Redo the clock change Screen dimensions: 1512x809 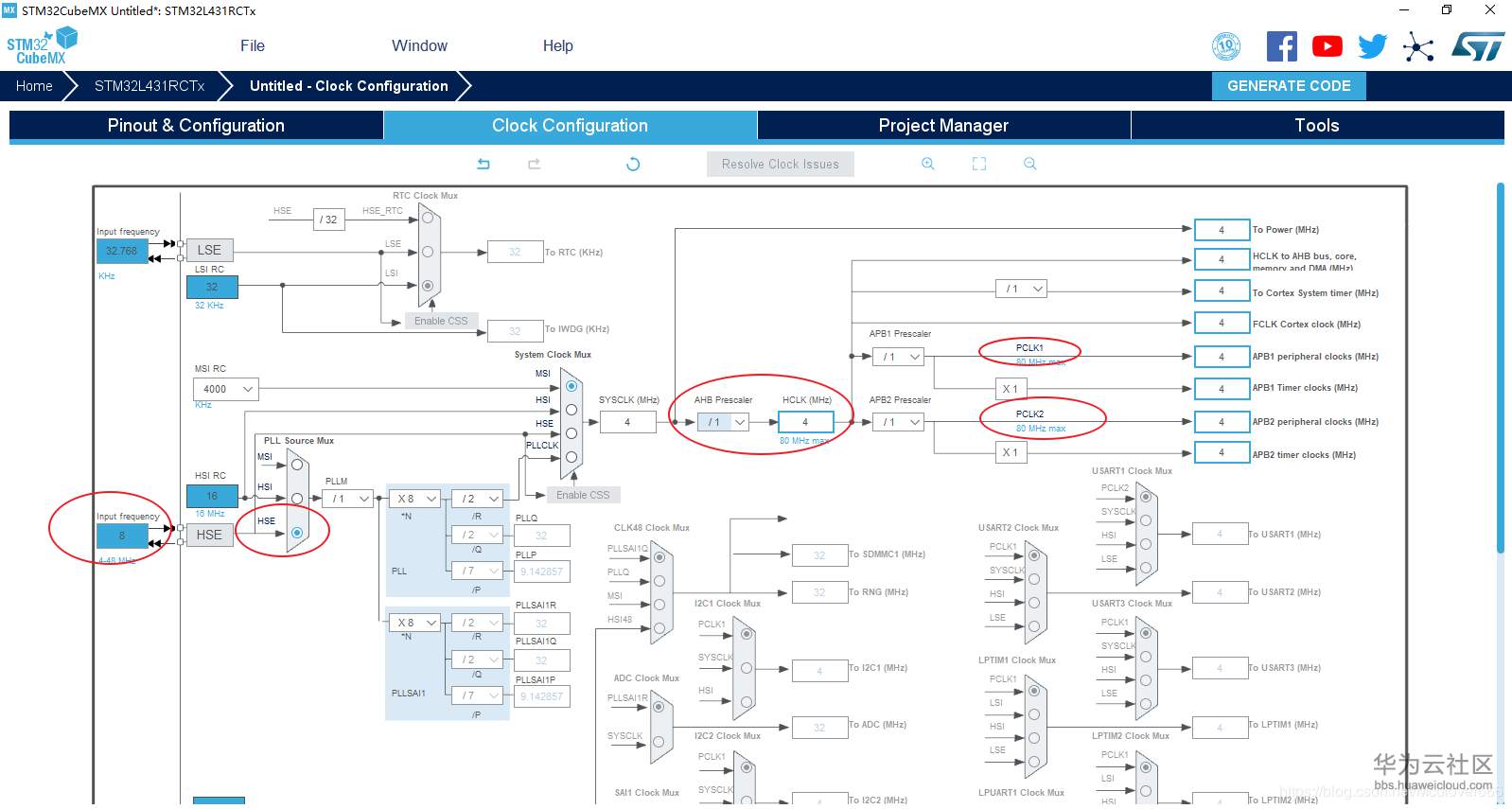[x=535, y=164]
